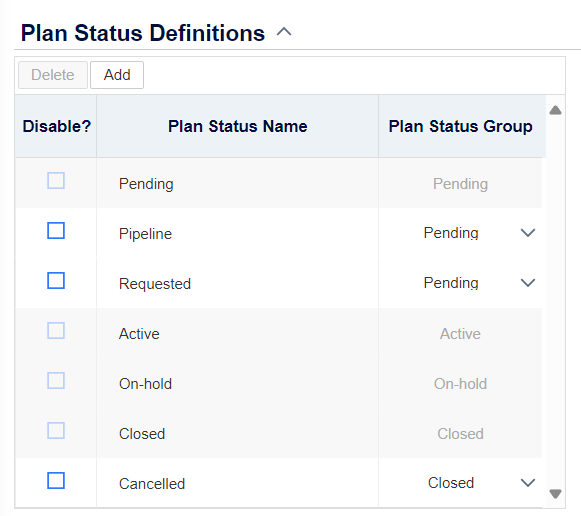The height and width of the screenshot is (516, 581).
Task: Select the Plan Status Name column header
Action: click(x=238, y=126)
